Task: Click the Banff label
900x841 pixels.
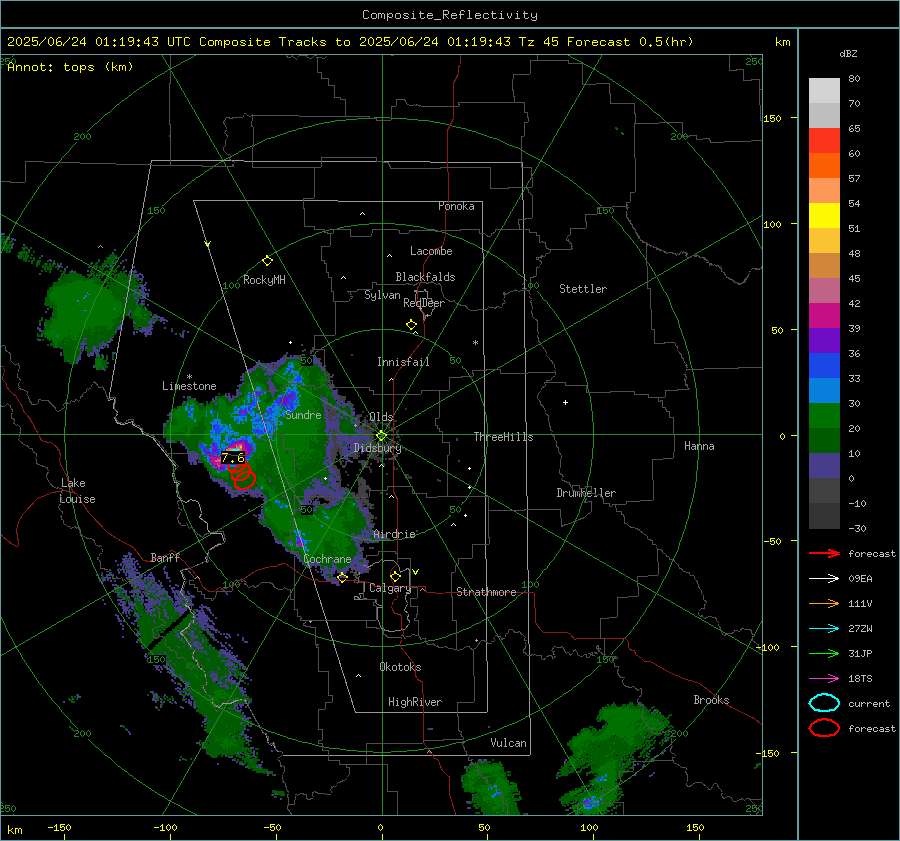Action: tap(165, 558)
